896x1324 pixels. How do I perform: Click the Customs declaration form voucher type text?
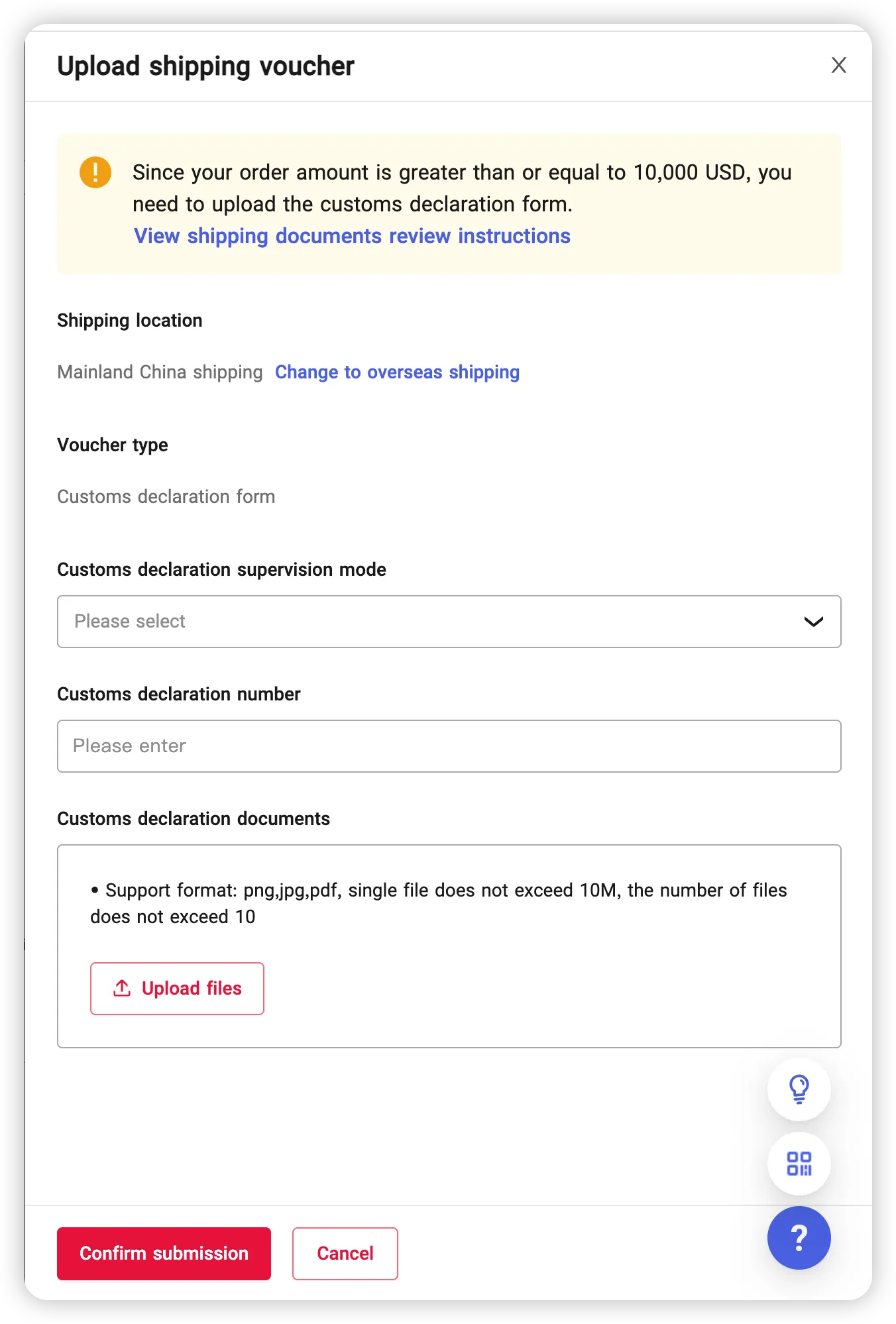pyautogui.click(x=166, y=496)
